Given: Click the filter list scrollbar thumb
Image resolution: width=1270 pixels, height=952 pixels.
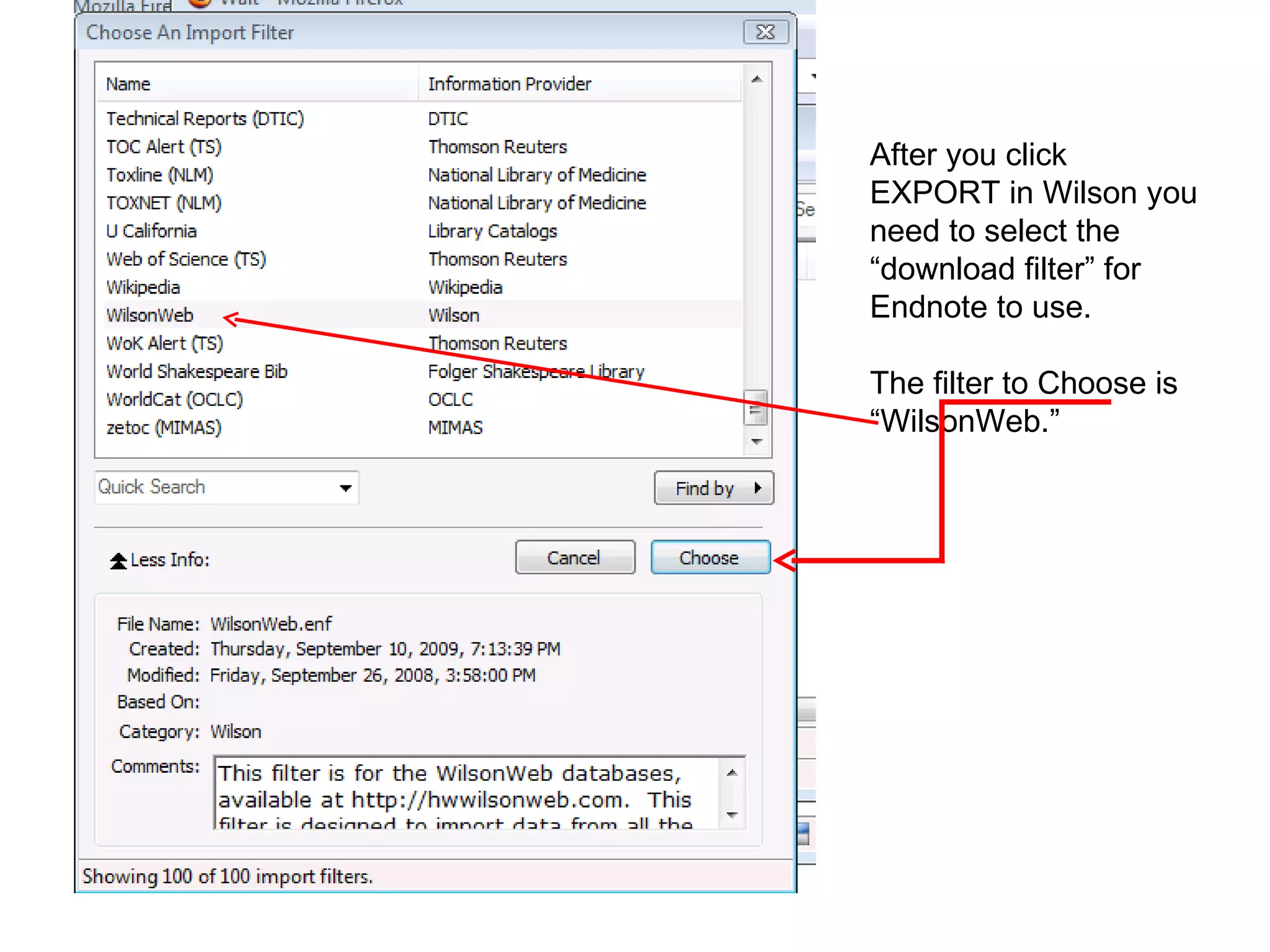Looking at the screenshot, I should click(755, 407).
